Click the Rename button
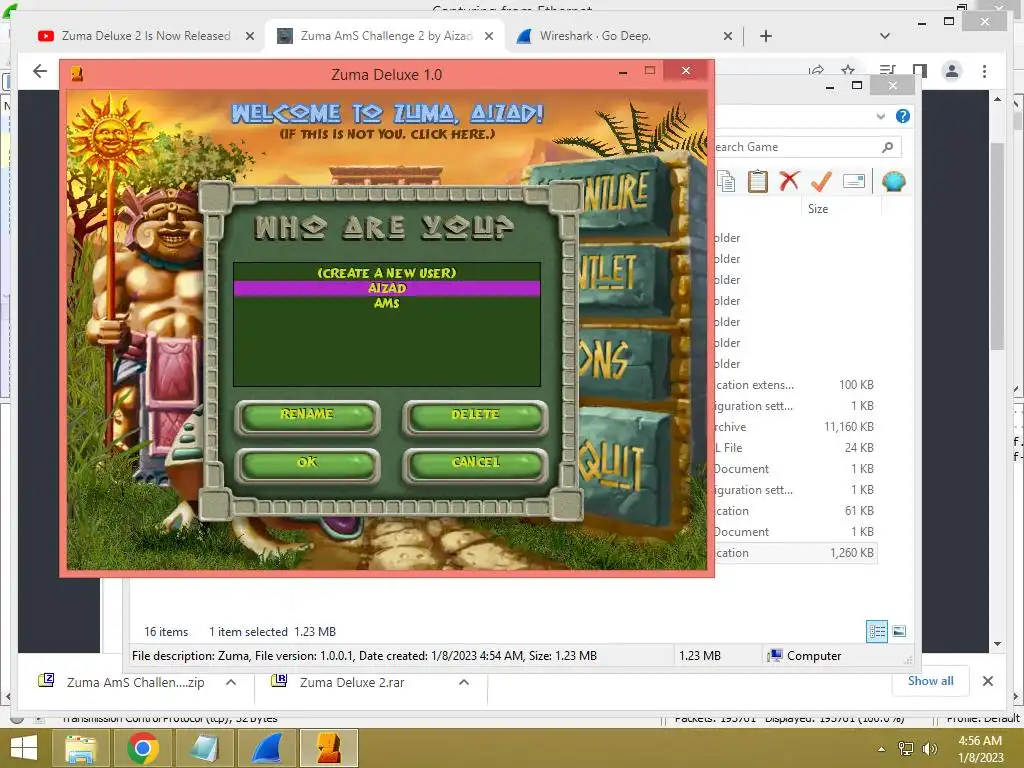The height and width of the screenshot is (768, 1024). pos(307,416)
